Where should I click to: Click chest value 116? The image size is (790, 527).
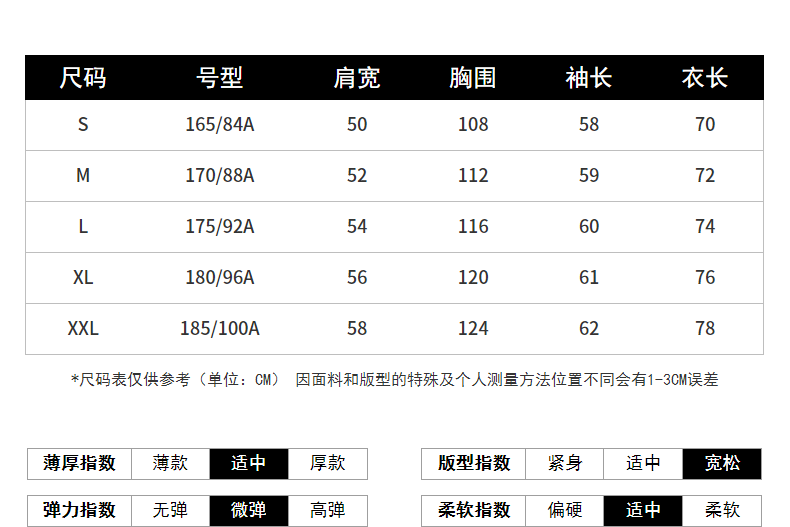point(473,226)
